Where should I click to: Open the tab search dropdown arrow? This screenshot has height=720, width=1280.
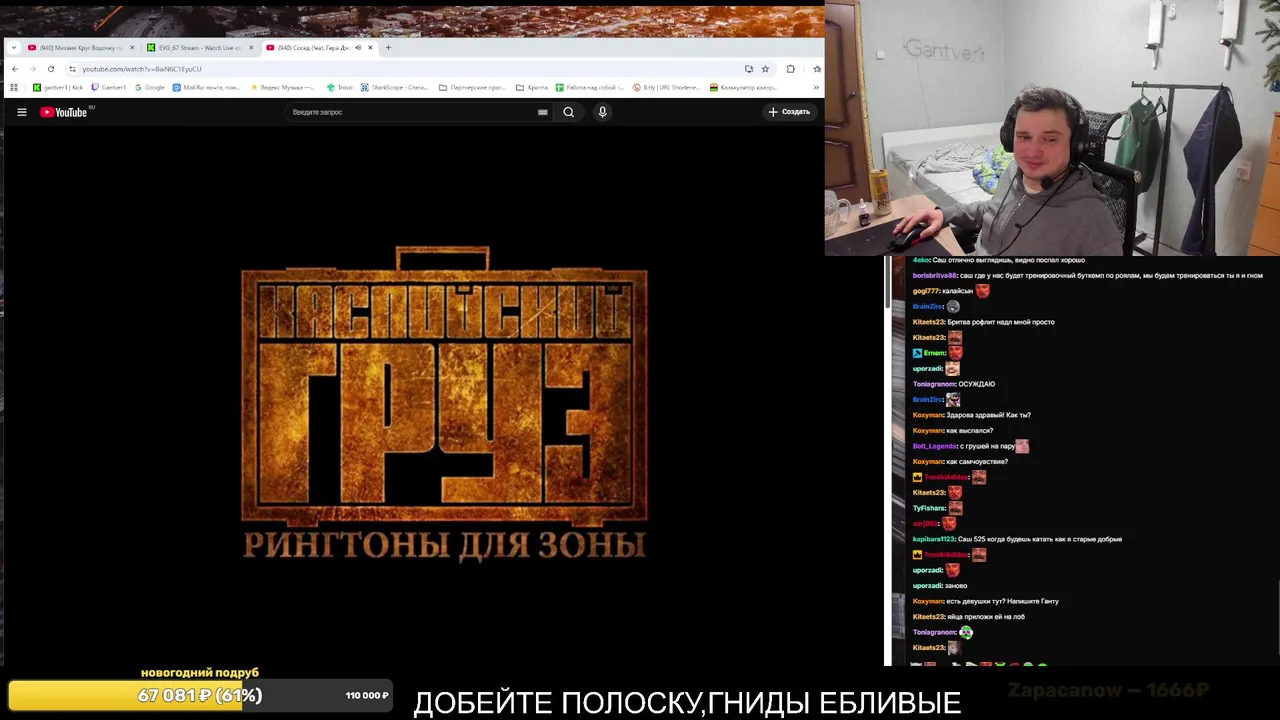coord(13,48)
